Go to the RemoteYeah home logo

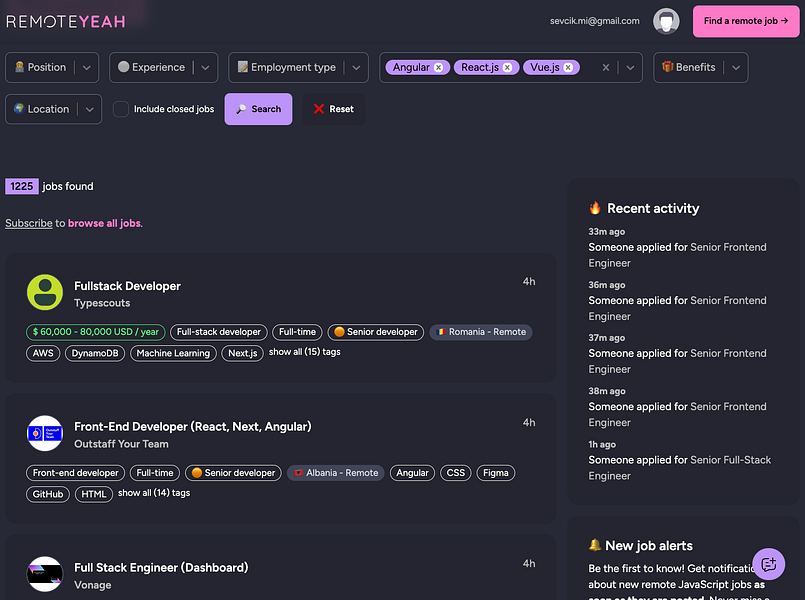pos(63,21)
